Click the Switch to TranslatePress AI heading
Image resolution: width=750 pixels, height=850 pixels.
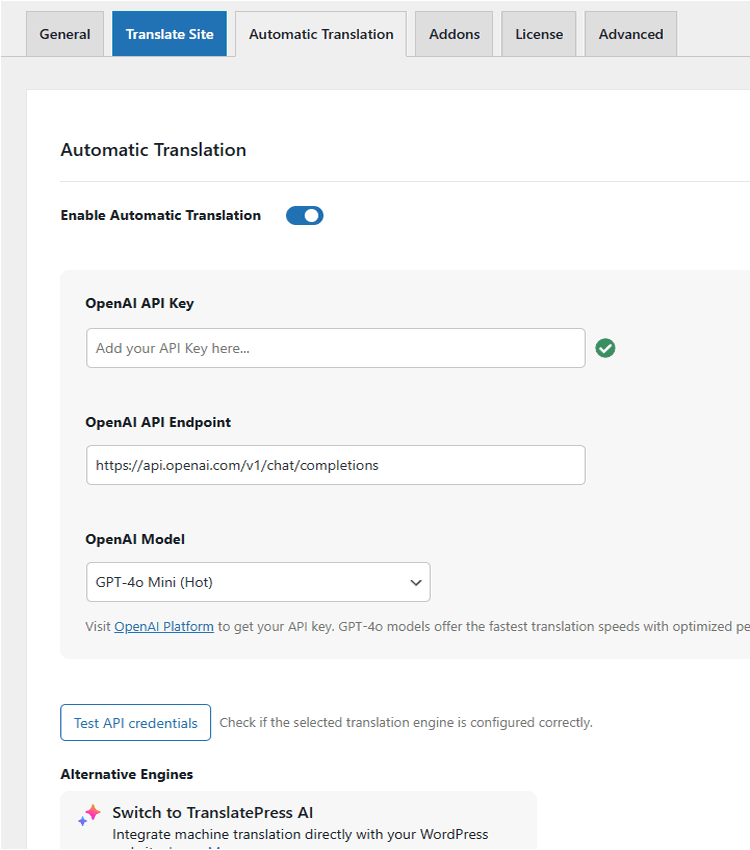[212, 812]
